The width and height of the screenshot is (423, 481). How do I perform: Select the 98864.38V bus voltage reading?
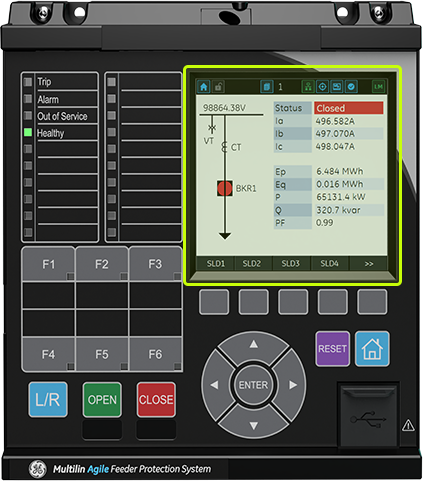click(224, 108)
